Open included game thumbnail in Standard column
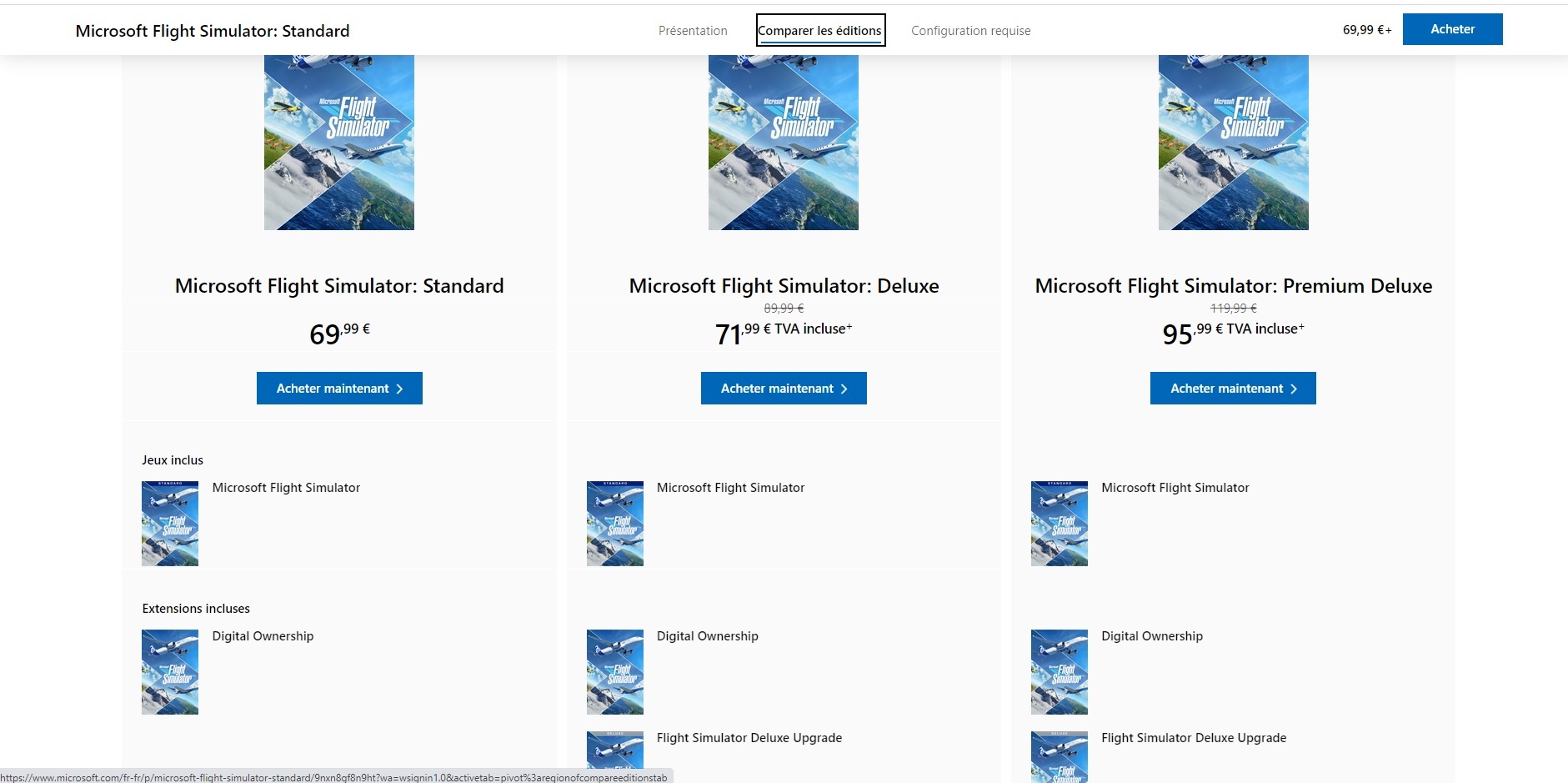The image size is (1568, 783). pyautogui.click(x=170, y=524)
